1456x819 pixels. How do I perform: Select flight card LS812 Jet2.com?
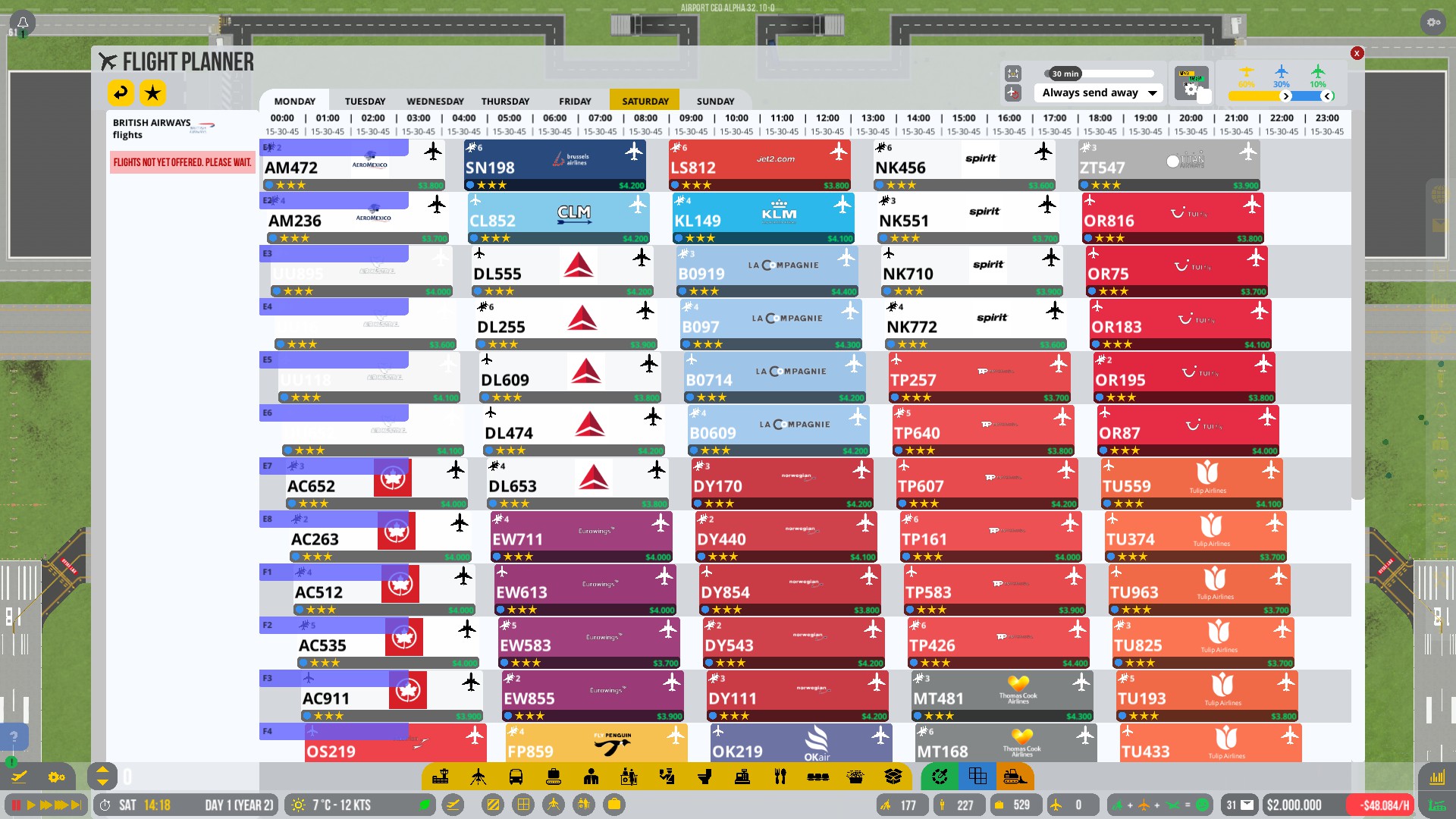coord(760,165)
